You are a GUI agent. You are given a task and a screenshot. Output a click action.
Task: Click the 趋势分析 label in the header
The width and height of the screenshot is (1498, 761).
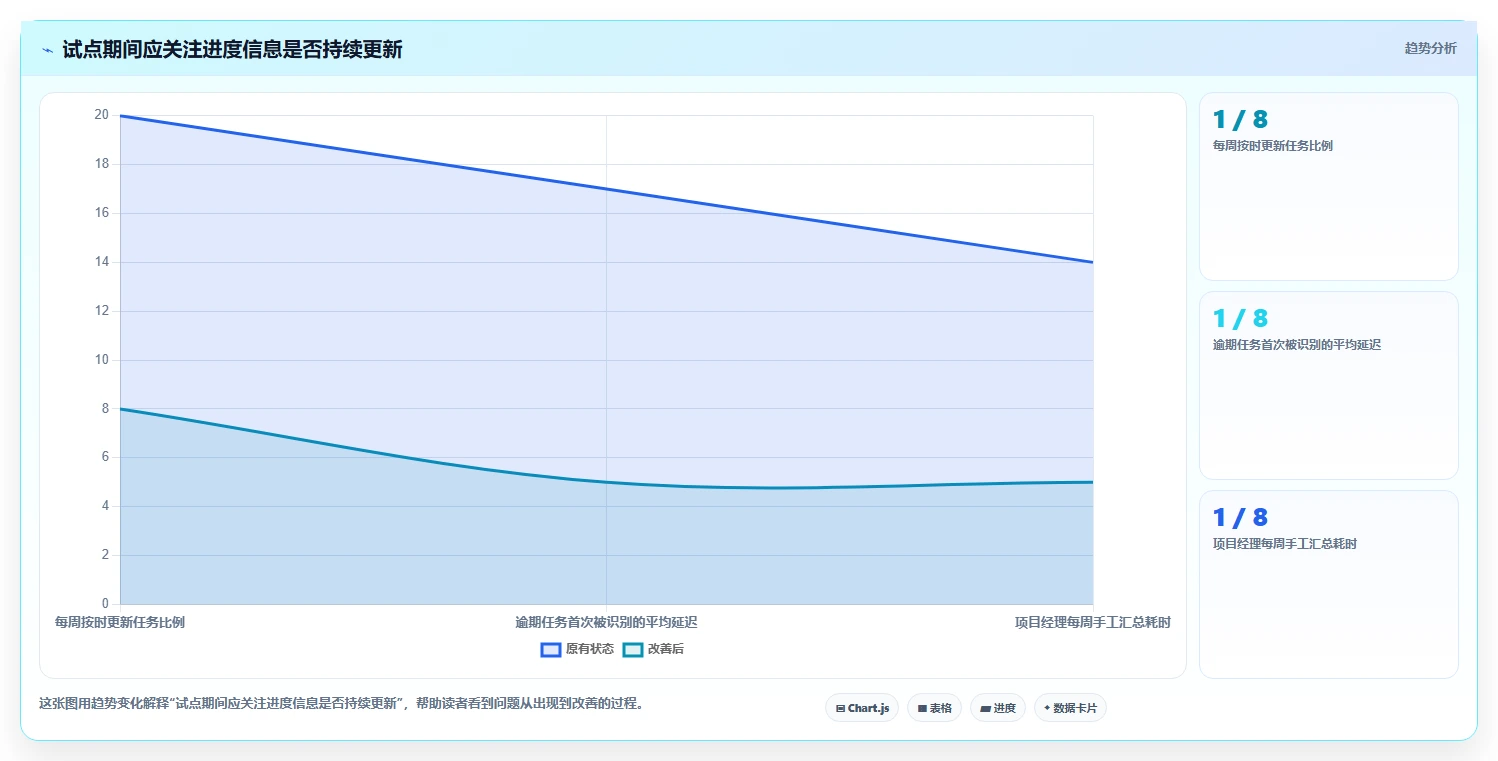tap(1430, 48)
